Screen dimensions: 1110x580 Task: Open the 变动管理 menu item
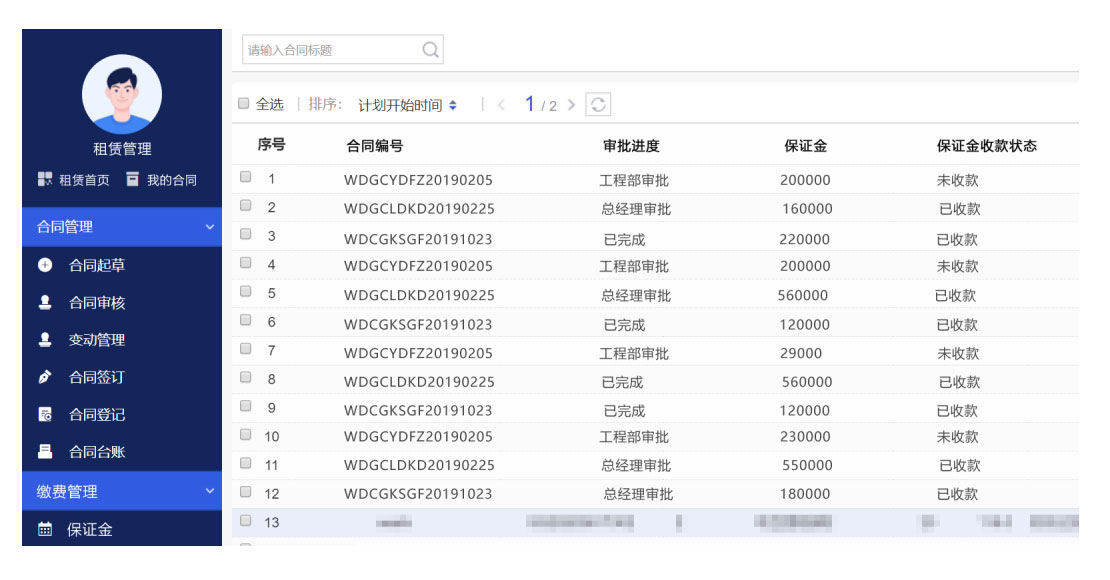96,340
